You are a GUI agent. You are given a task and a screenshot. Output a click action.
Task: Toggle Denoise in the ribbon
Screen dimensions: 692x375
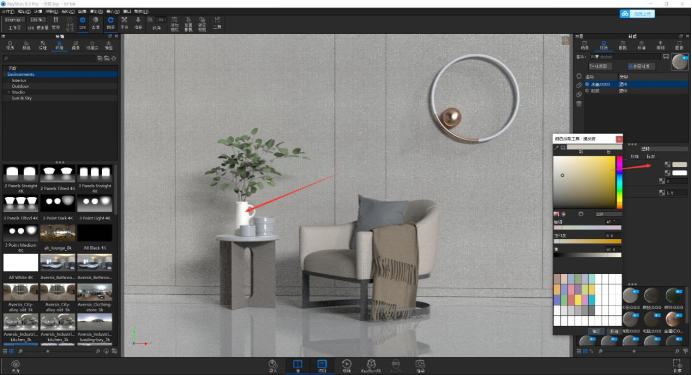[96, 23]
